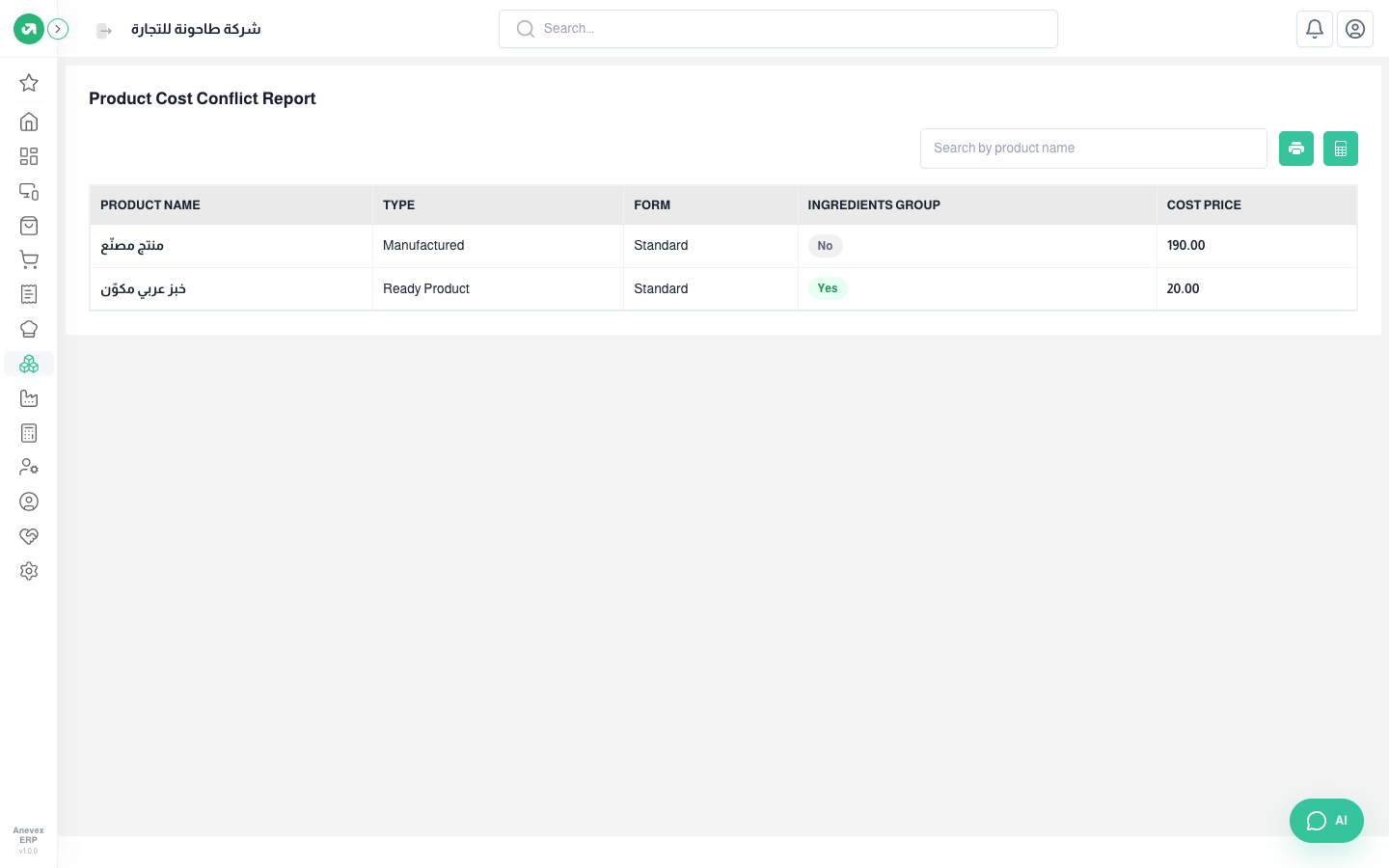Image resolution: width=1389 pixels, height=868 pixels.
Task: Select the منتج مصنّع product row name
Action: (132, 246)
